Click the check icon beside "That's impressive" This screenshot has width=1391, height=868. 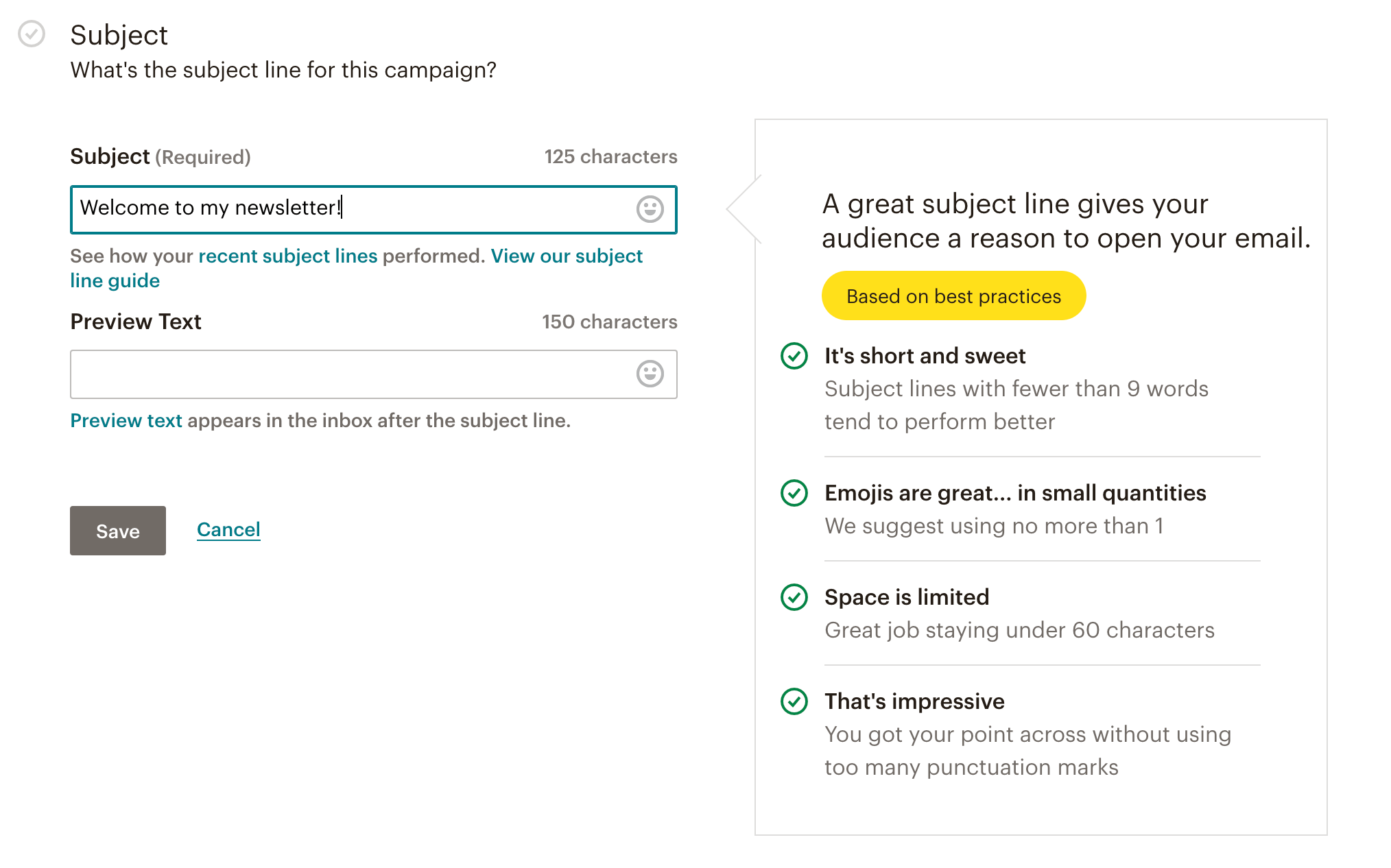794,701
